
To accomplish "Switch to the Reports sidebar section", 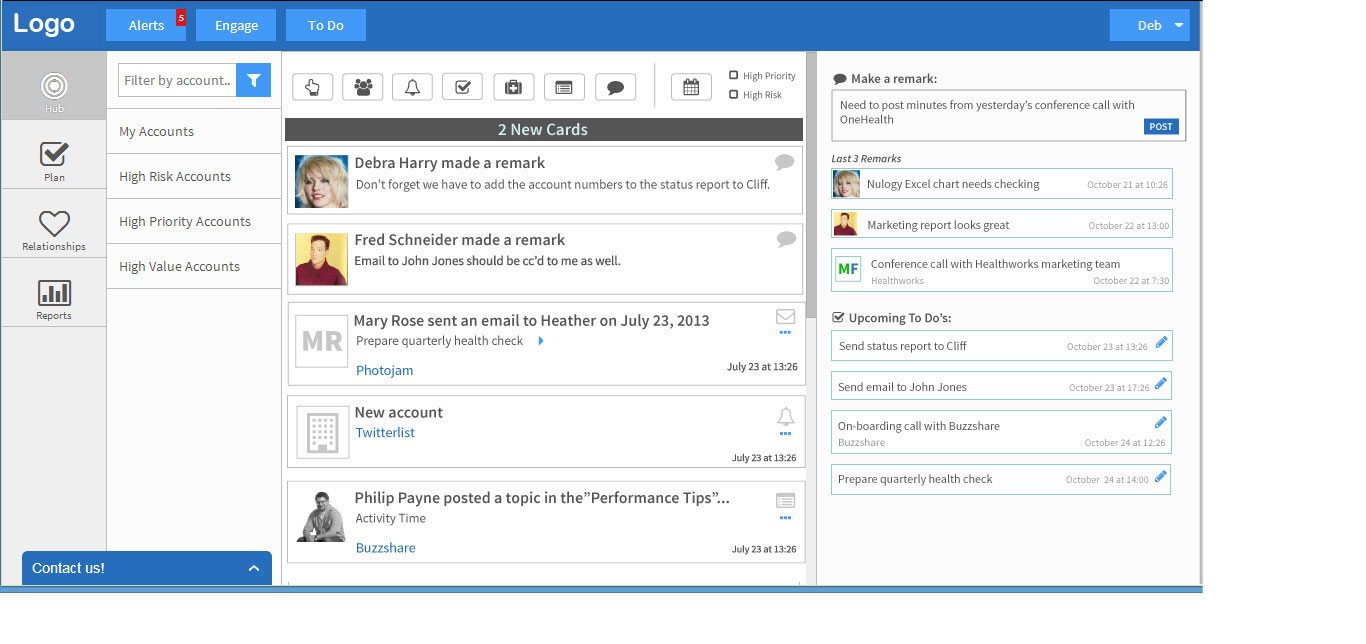I will (54, 299).
